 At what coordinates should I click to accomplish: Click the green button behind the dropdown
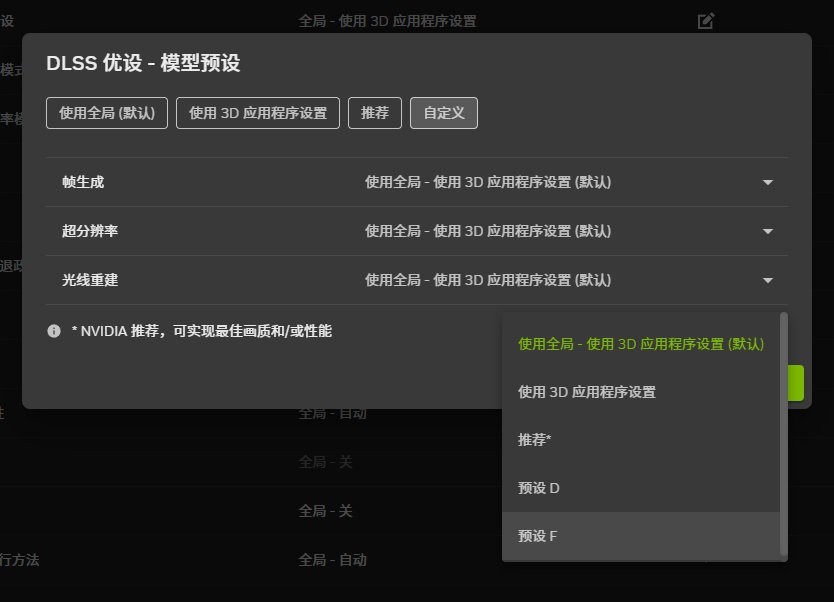(796, 383)
